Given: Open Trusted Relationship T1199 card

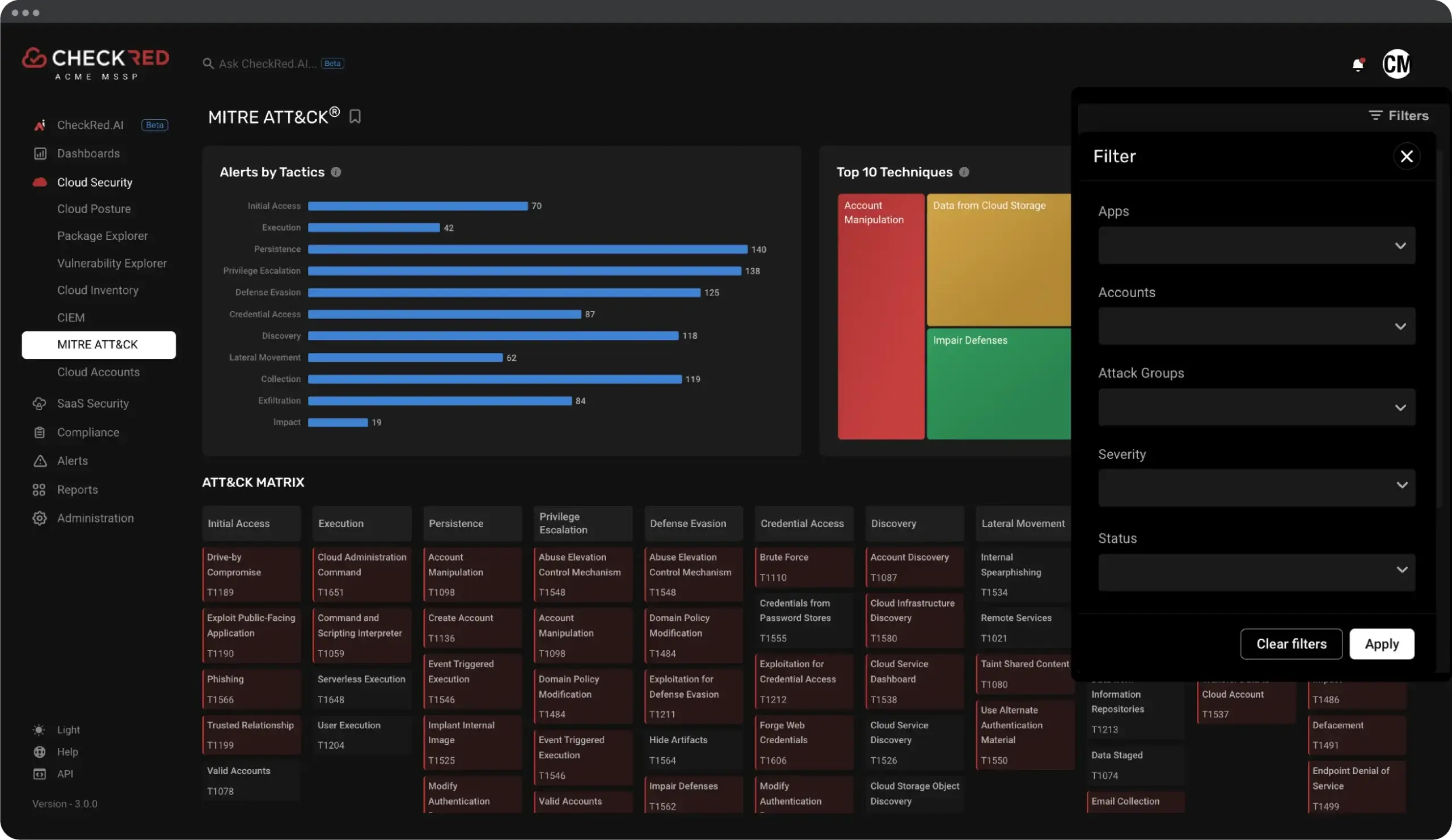Looking at the screenshot, I should pyautogui.click(x=251, y=735).
